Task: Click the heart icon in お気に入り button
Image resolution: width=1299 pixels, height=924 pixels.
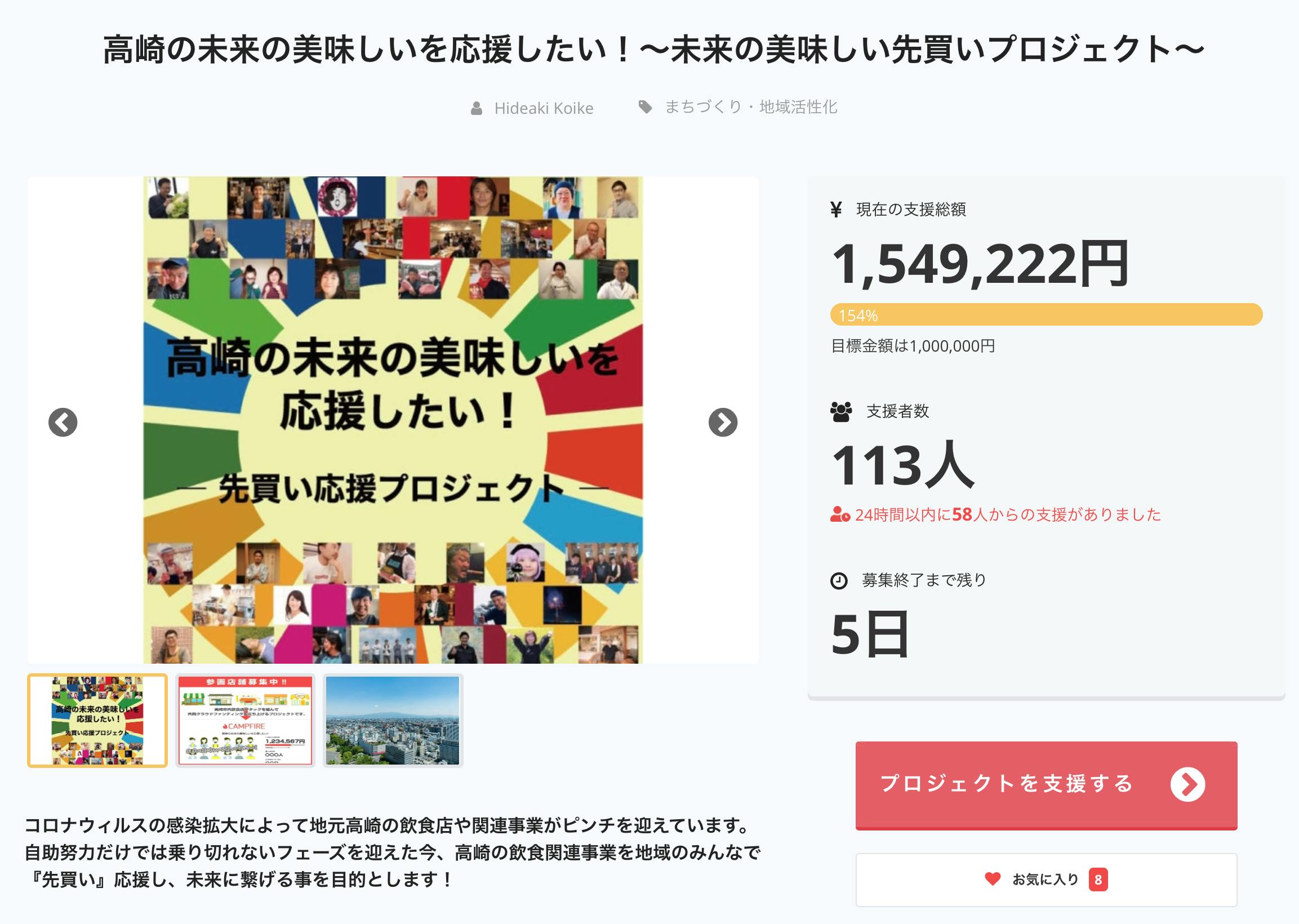Action: point(993,879)
